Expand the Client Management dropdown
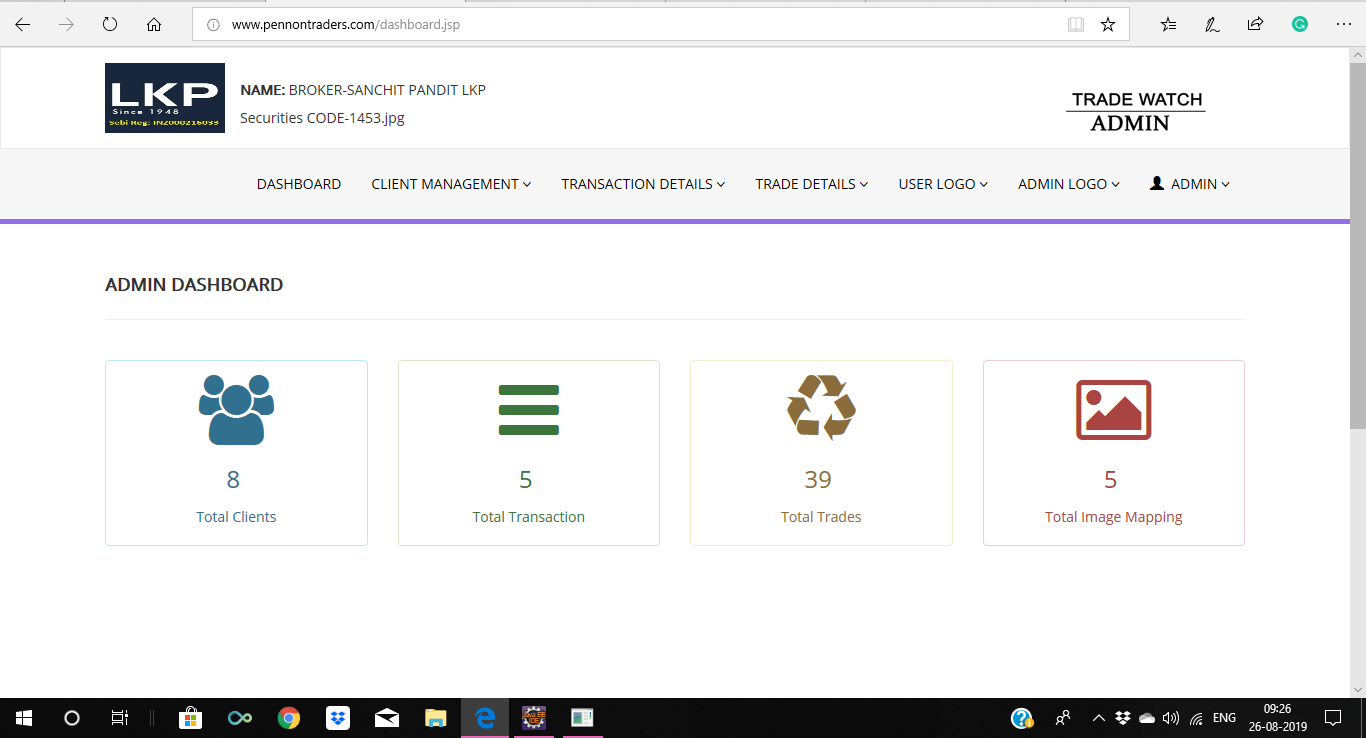Image resolution: width=1366 pixels, height=738 pixels. 451,184
